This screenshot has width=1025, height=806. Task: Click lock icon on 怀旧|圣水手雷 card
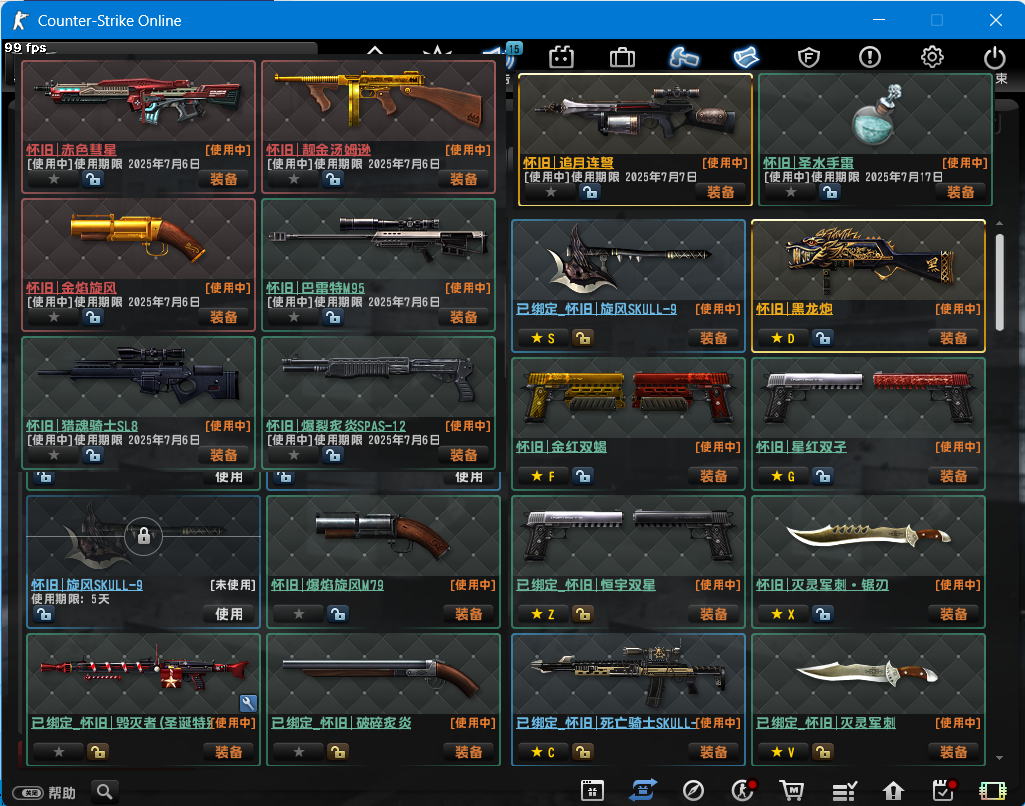(x=830, y=192)
